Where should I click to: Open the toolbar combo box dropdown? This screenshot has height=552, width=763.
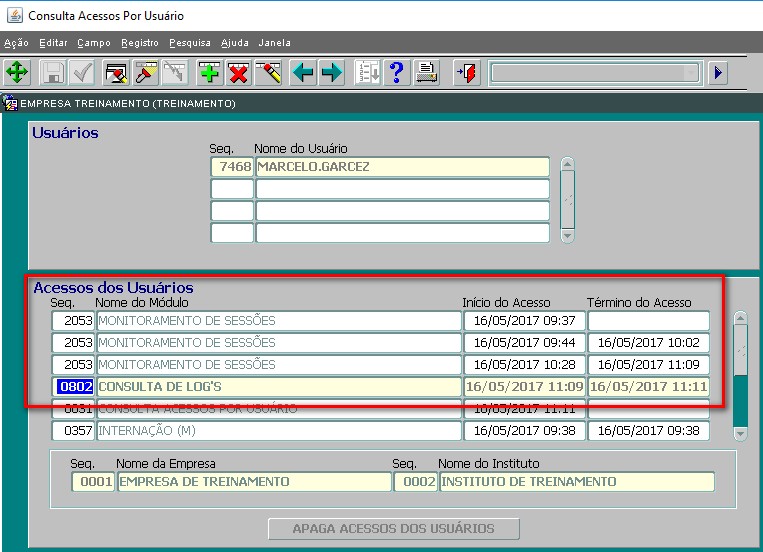pos(691,73)
